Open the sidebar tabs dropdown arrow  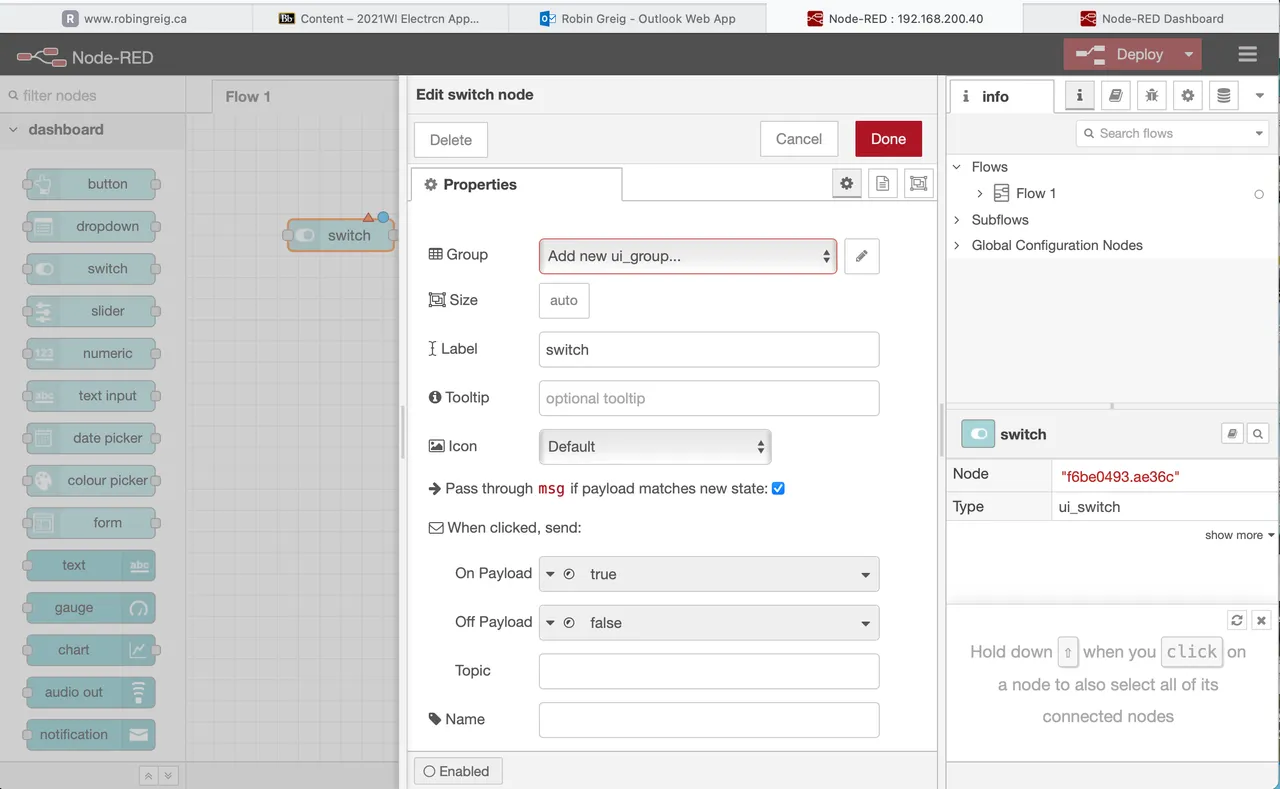[1260, 96]
